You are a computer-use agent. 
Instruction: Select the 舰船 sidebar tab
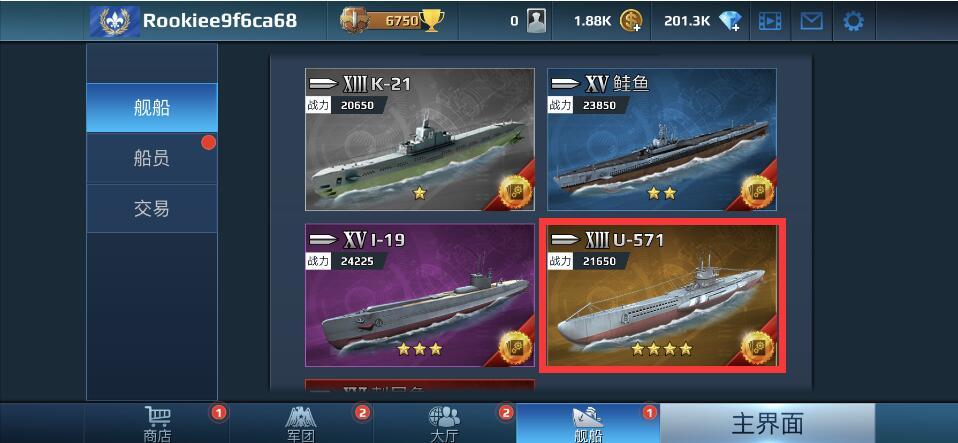(x=152, y=108)
